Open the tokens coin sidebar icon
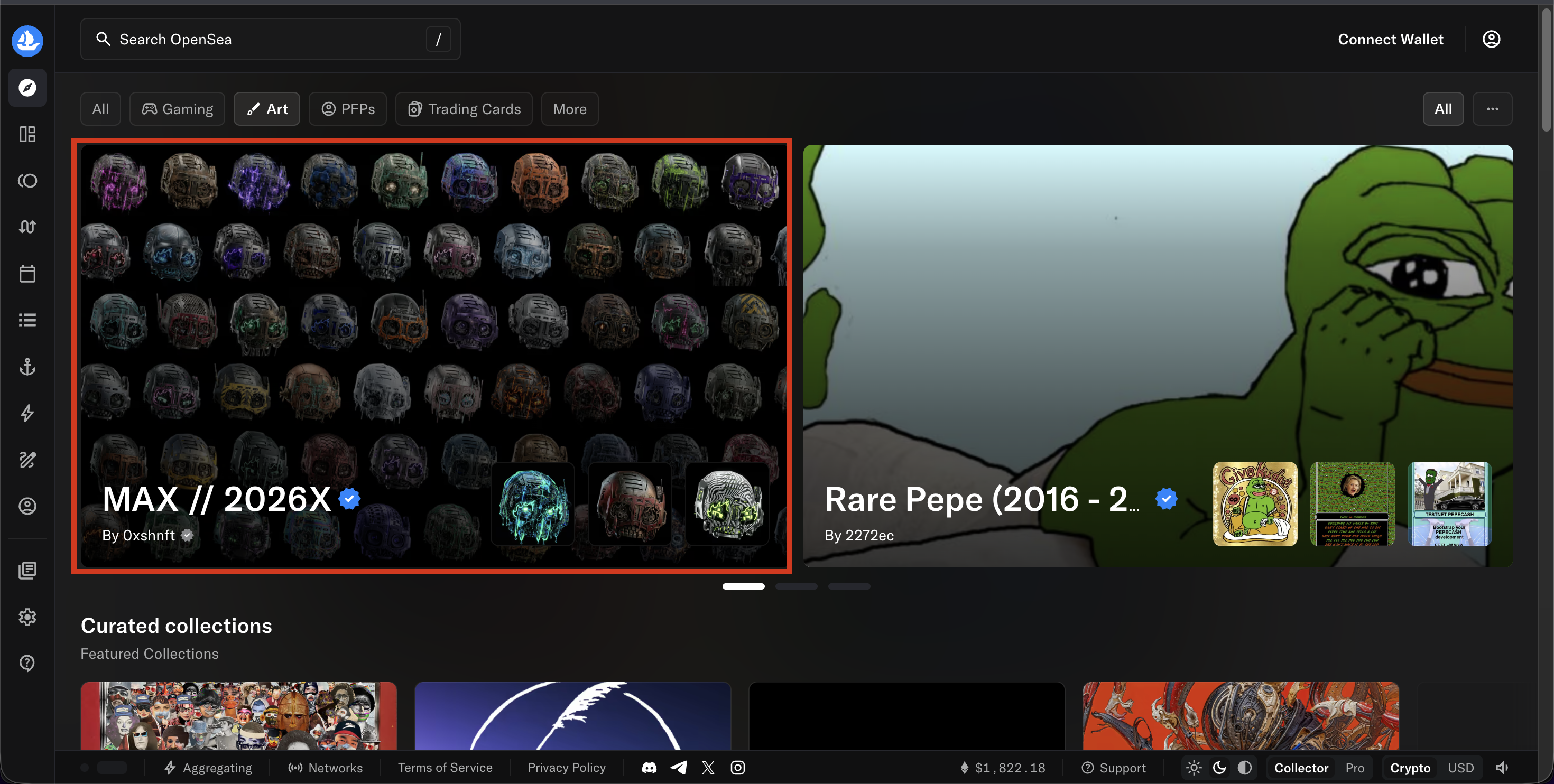This screenshot has height=784, width=1554. 27,180
